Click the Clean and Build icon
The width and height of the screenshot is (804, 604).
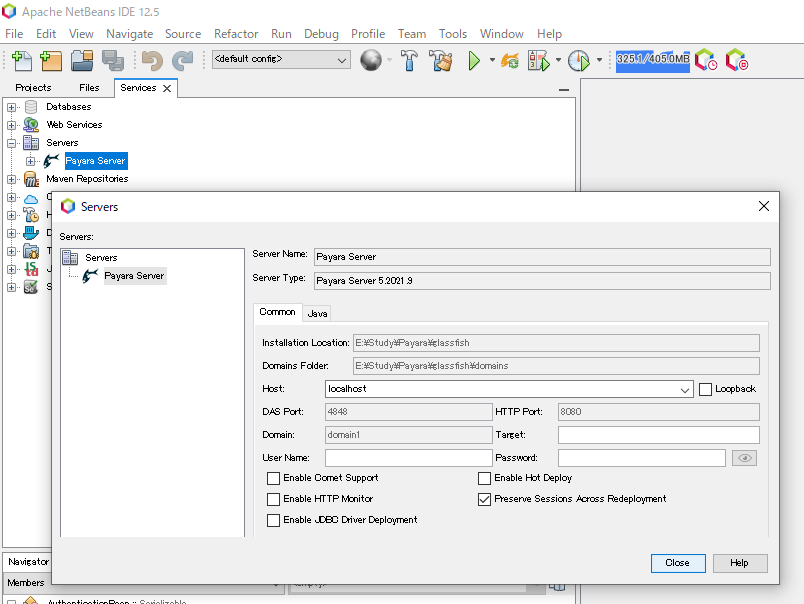tap(441, 61)
